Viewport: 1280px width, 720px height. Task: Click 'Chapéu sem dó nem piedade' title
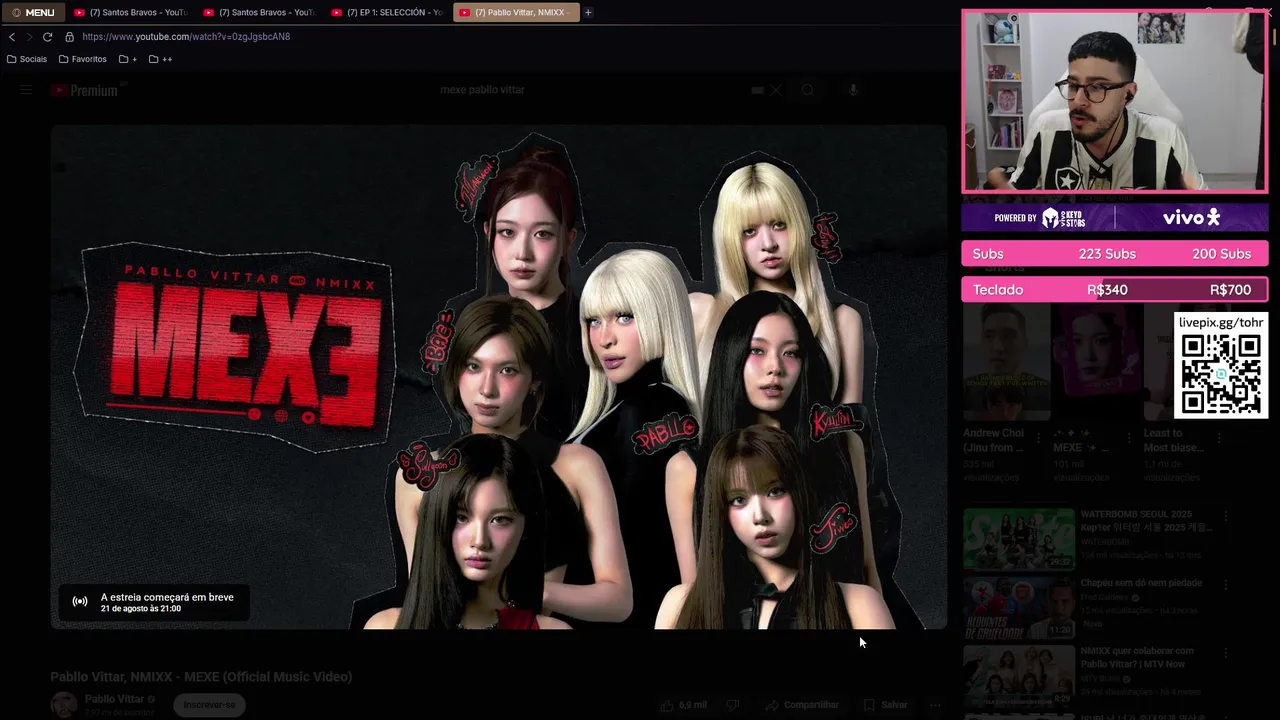pyautogui.click(x=1141, y=583)
